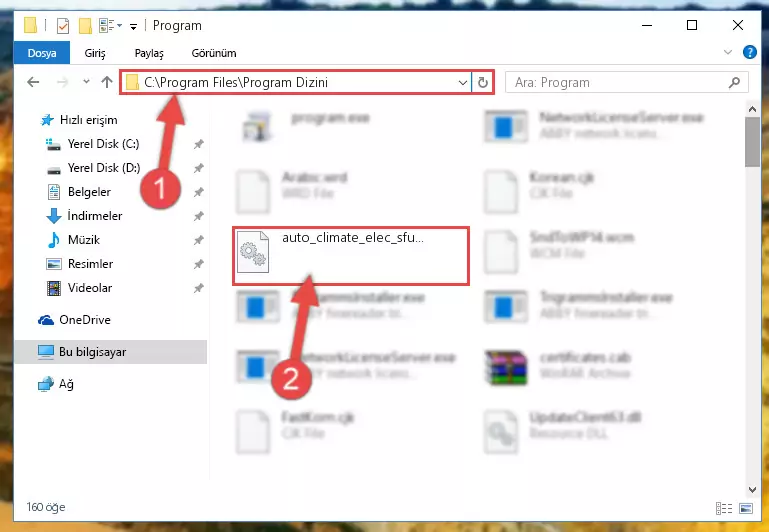Screen dimensions: 769x532
Task: Open Yerel Disk (C:) in sidebar
Action: 103,144
